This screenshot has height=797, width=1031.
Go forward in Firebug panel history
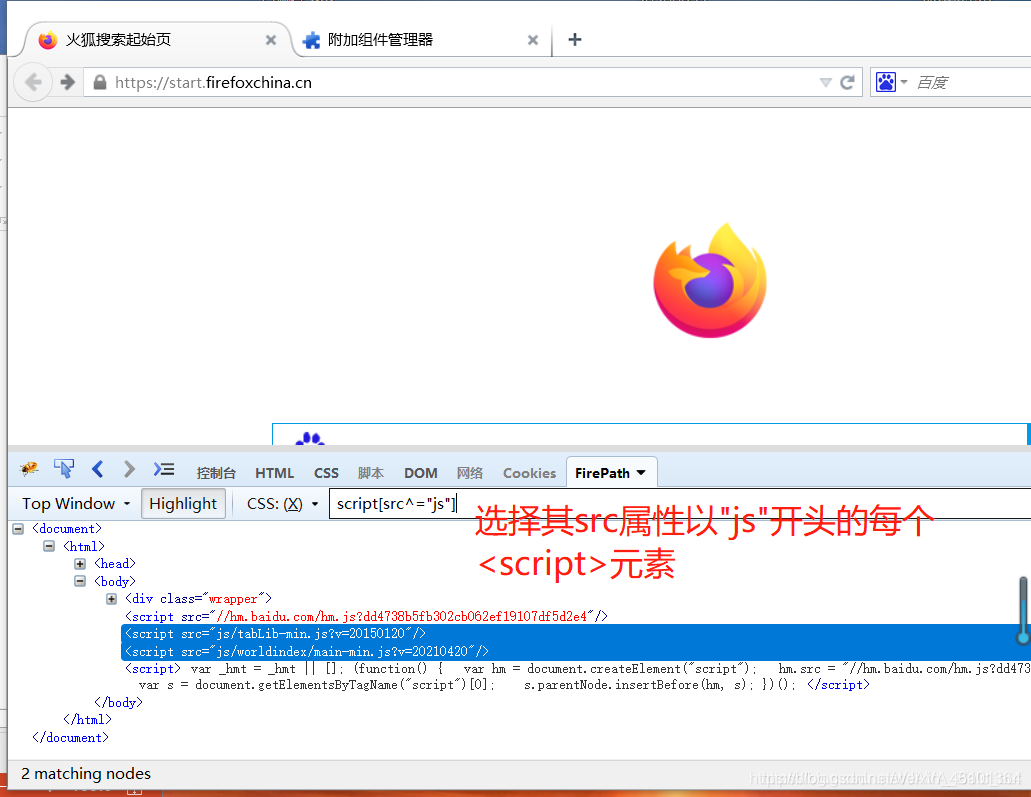tap(130, 469)
